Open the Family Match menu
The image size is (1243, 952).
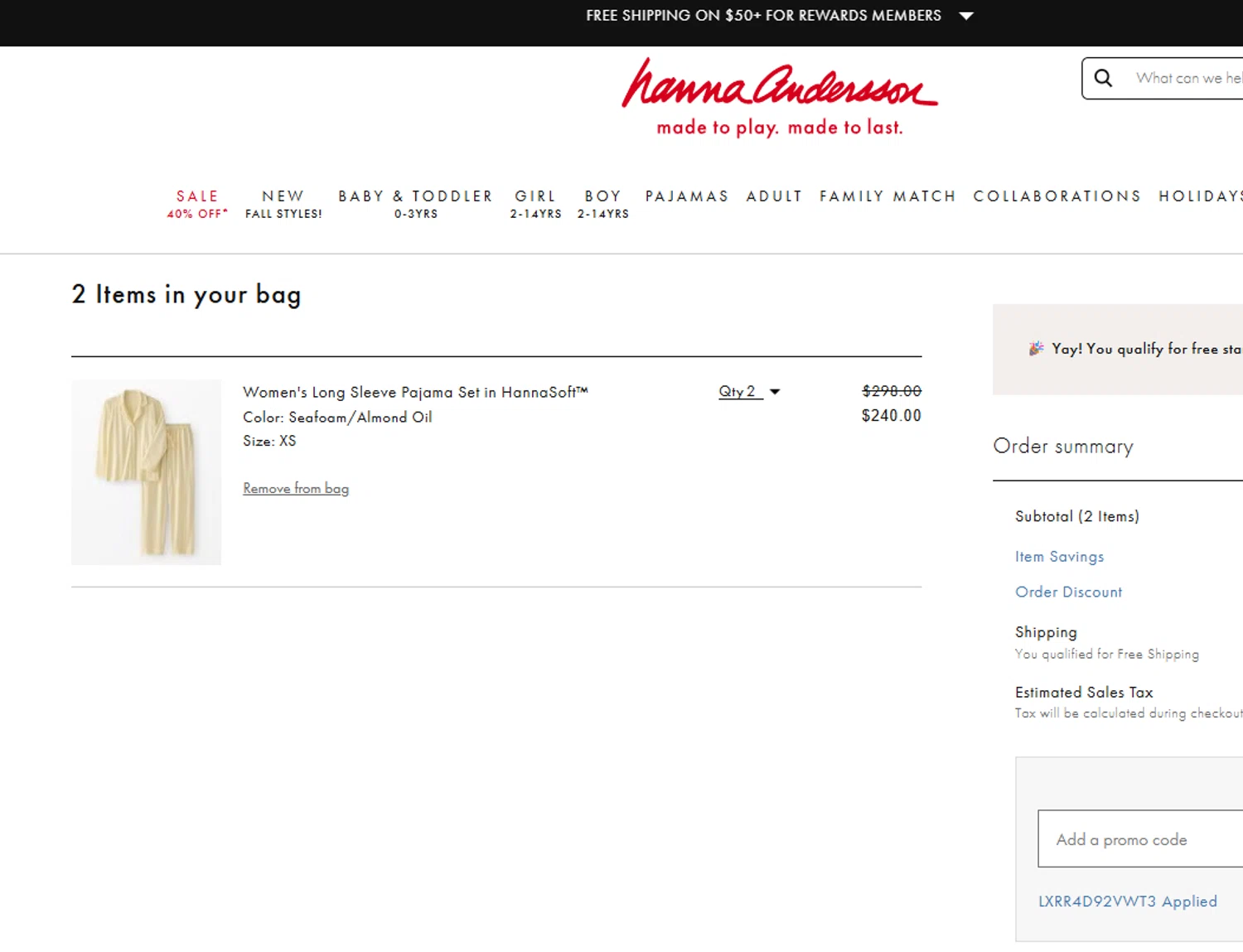(x=888, y=196)
